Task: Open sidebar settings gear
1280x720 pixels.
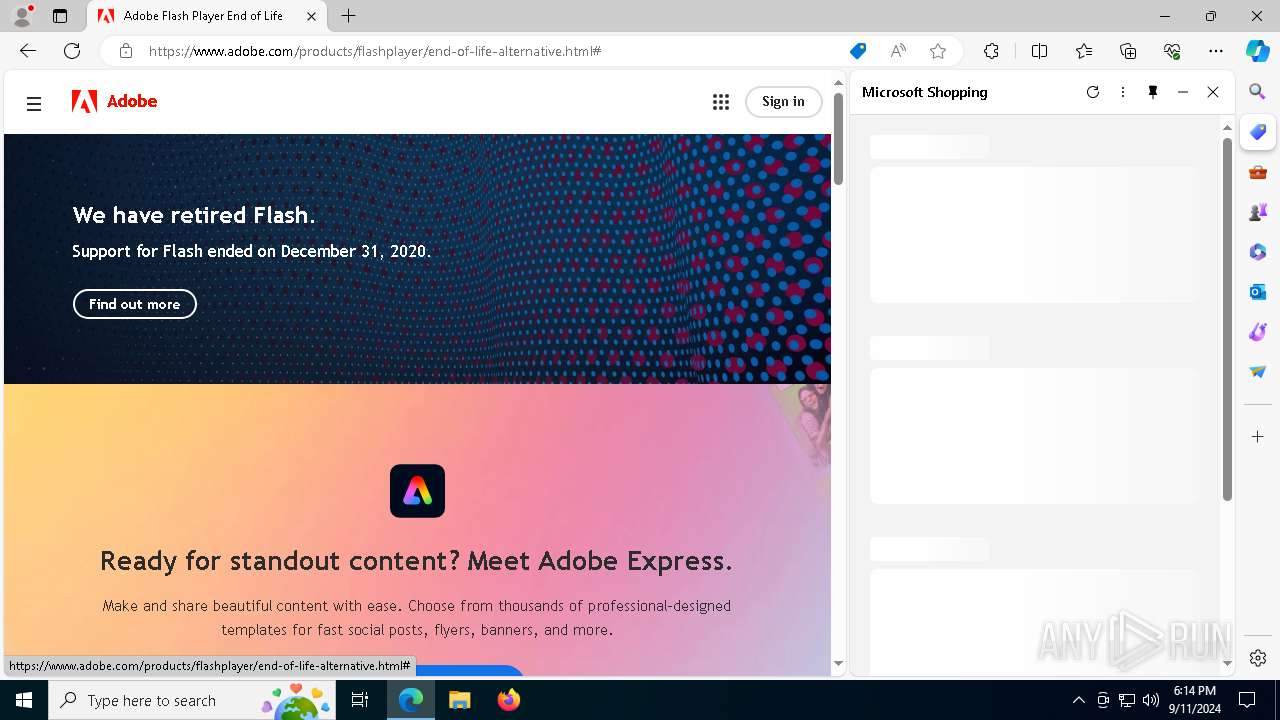Action: [x=1258, y=658]
